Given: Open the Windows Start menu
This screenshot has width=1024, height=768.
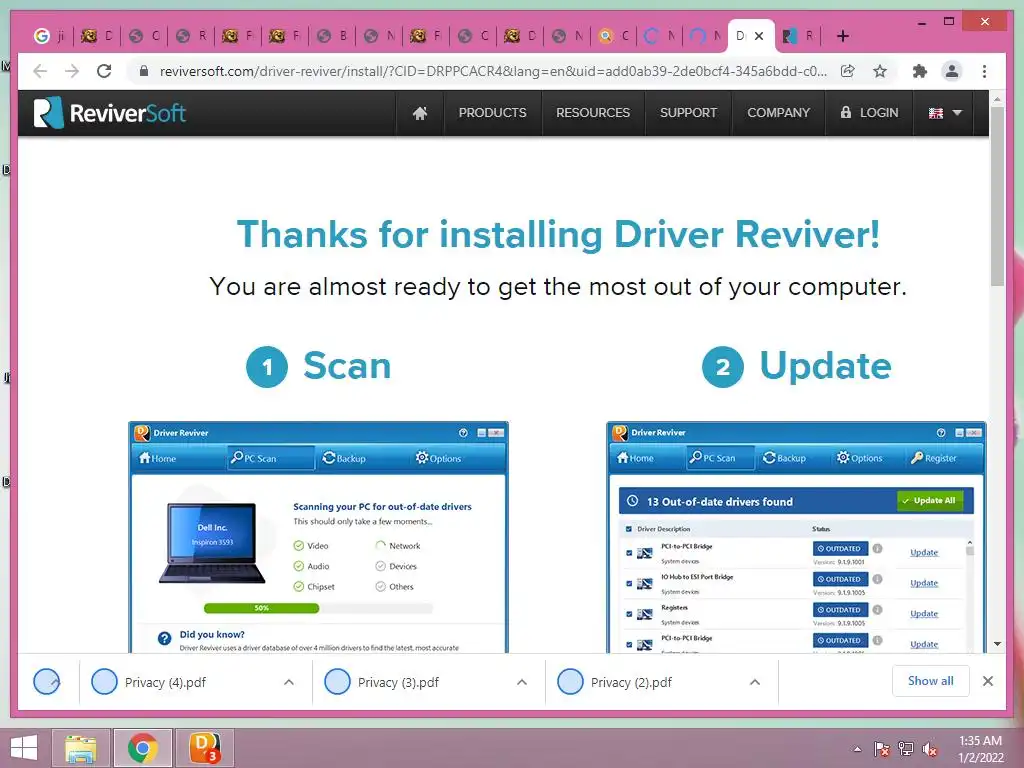Looking at the screenshot, I should click(24, 748).
